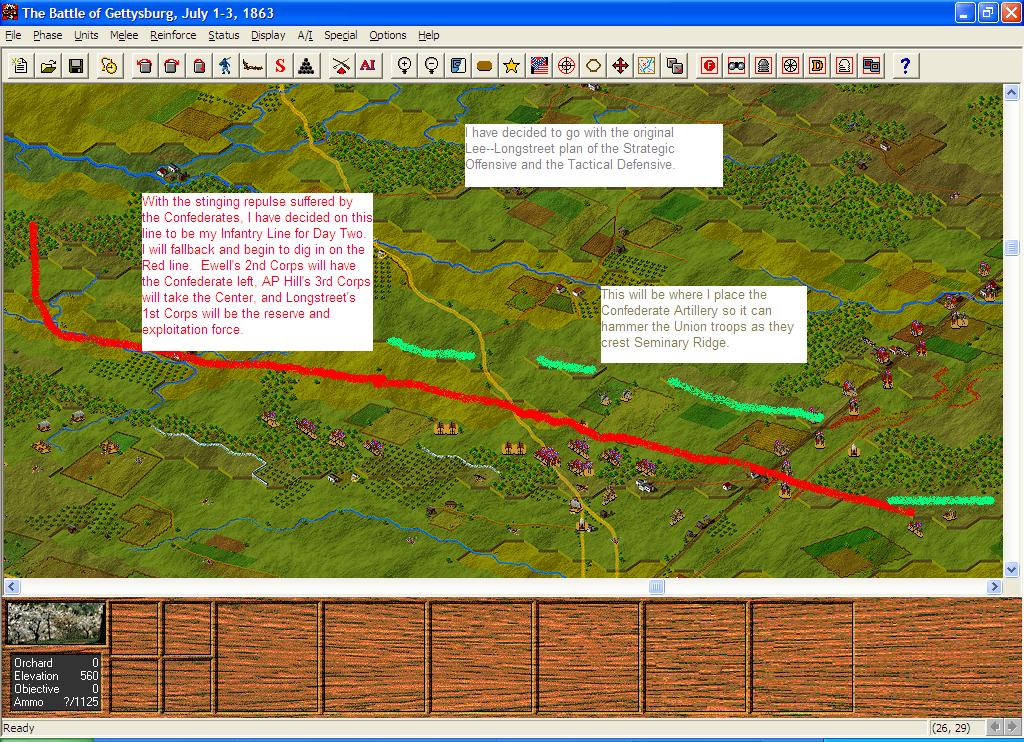Toggle the outlined helmet highlight button
The width and height of the screenshot is (1024, 742).
844,65
